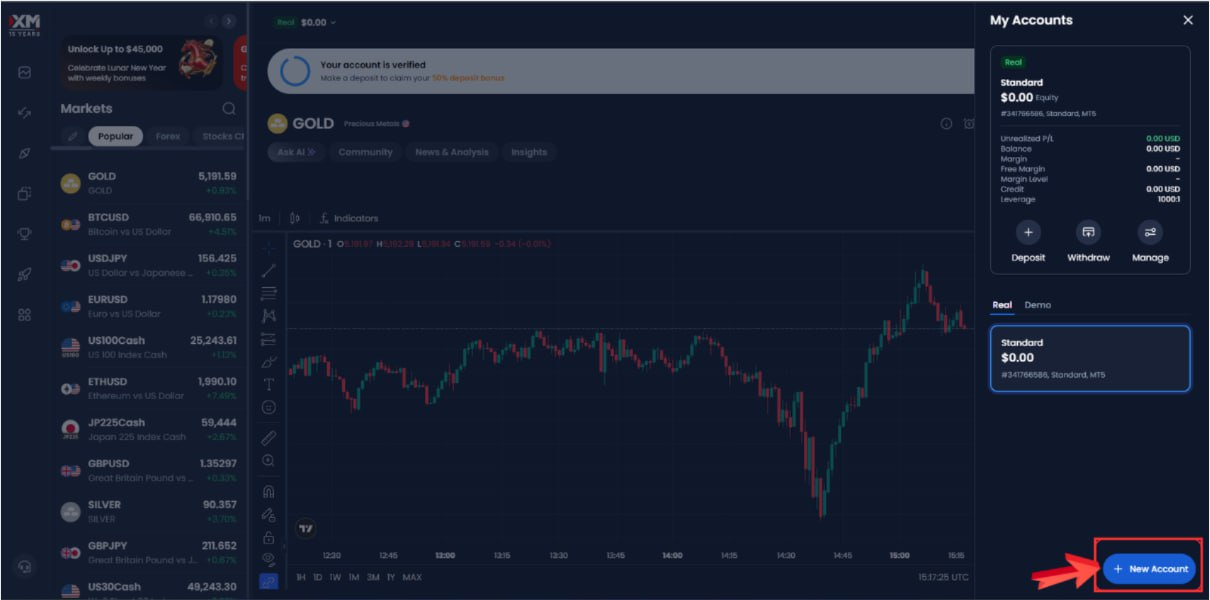Click the New Account button
The image size is (1210, 600).
[1149, 569]
